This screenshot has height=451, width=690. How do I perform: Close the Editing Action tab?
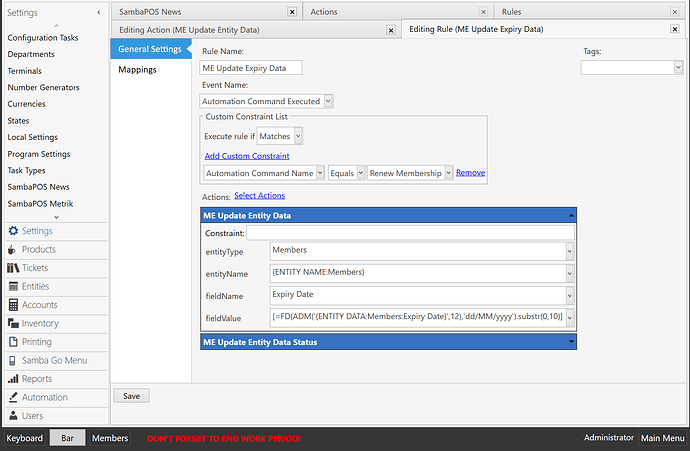point(390,30)
